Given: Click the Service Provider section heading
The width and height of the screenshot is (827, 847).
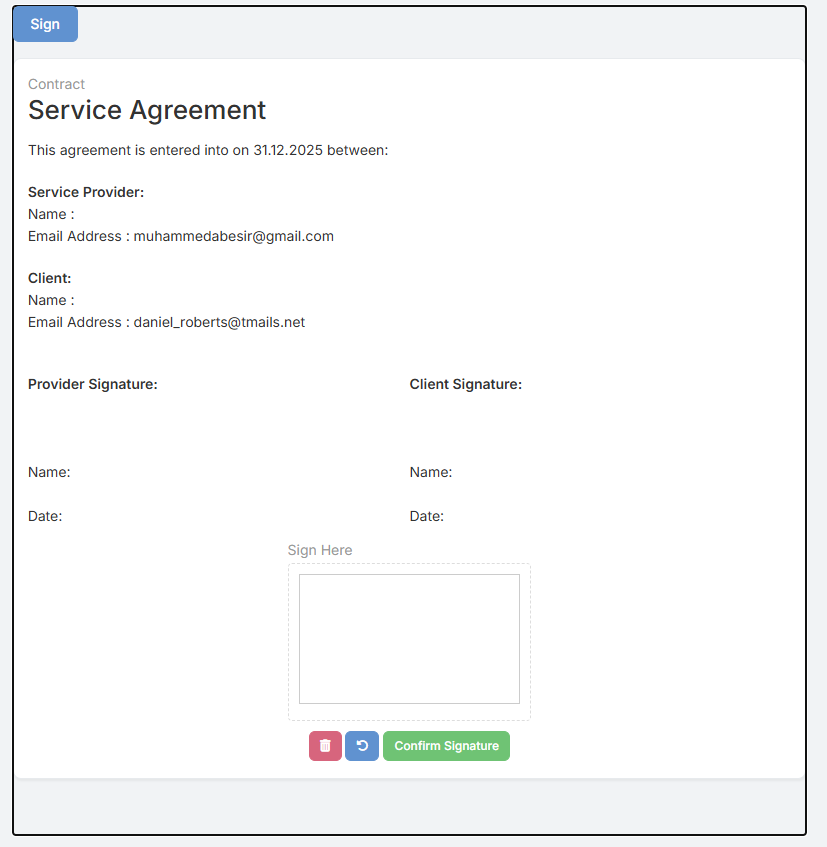Looking at the screenshot, I should 86,192.
